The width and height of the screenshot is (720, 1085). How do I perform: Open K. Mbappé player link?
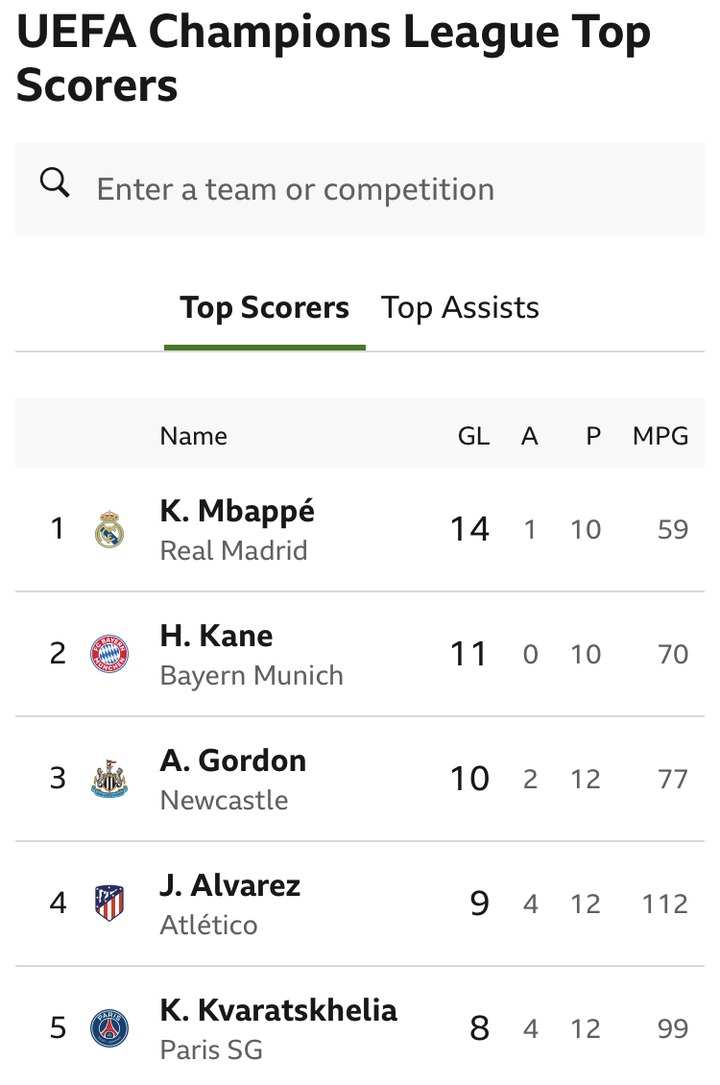pyautogui.click(x=237, y=511)
